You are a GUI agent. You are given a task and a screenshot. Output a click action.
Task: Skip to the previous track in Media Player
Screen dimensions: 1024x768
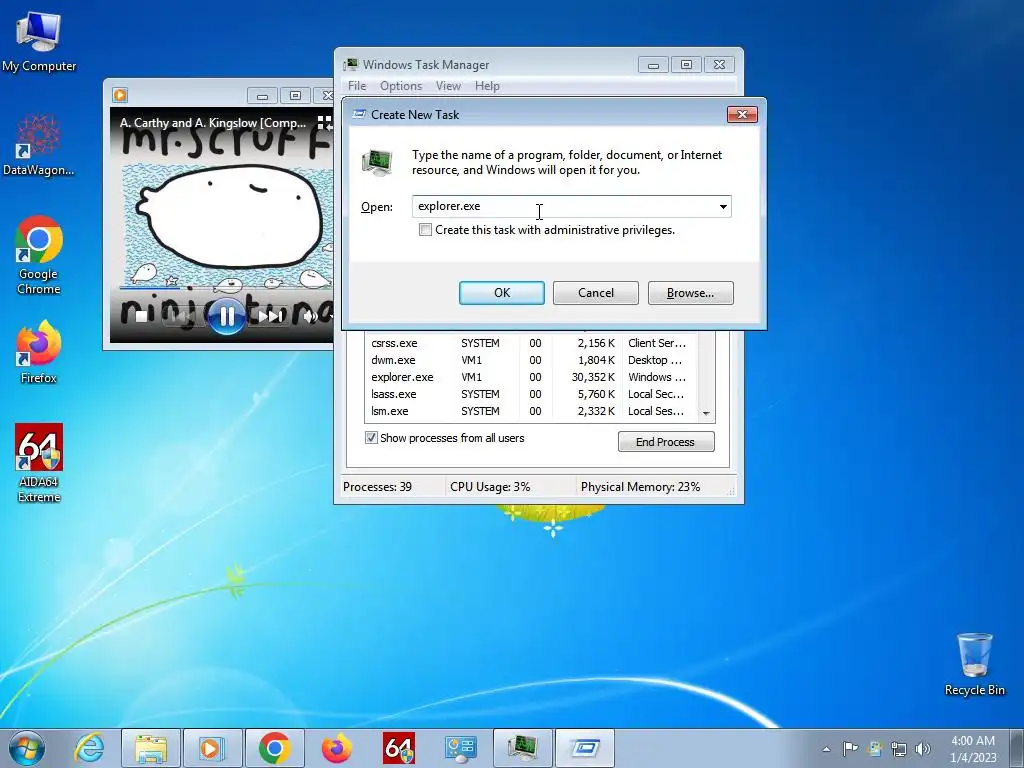click(180, 316)
